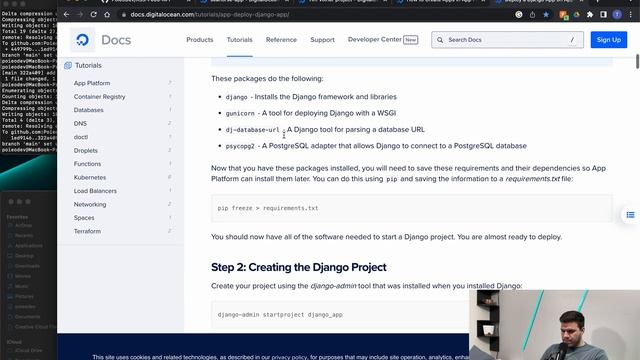Click the Docs title text link
The width and height of the screenshot is (640, 360).
click(x=116, y=40)
